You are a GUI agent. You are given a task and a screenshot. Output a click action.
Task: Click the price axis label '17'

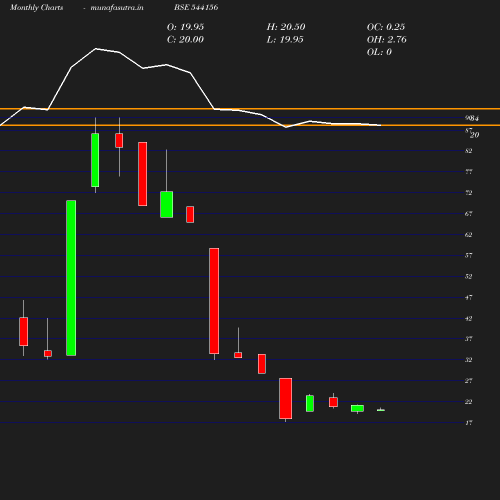point(469,423)
